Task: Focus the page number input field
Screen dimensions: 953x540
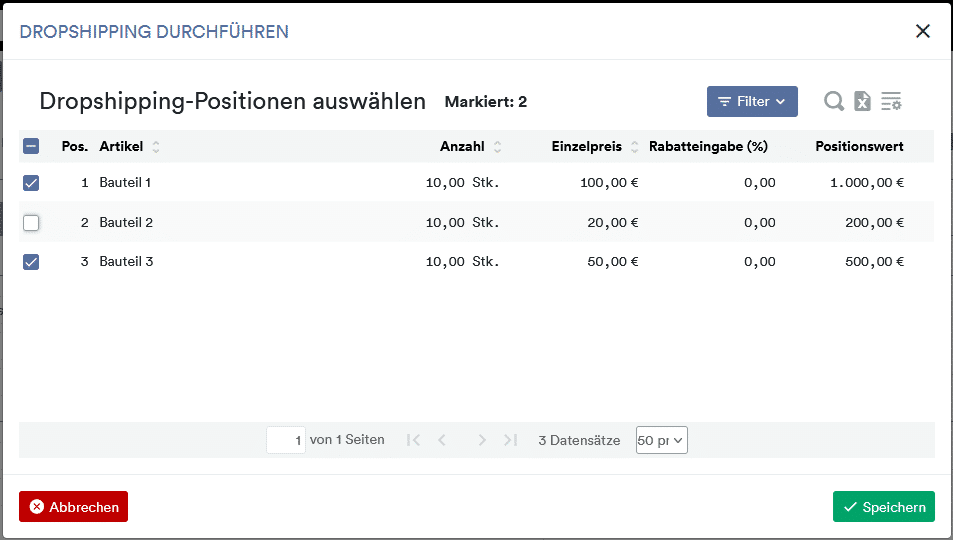Action: coord(286,440)
